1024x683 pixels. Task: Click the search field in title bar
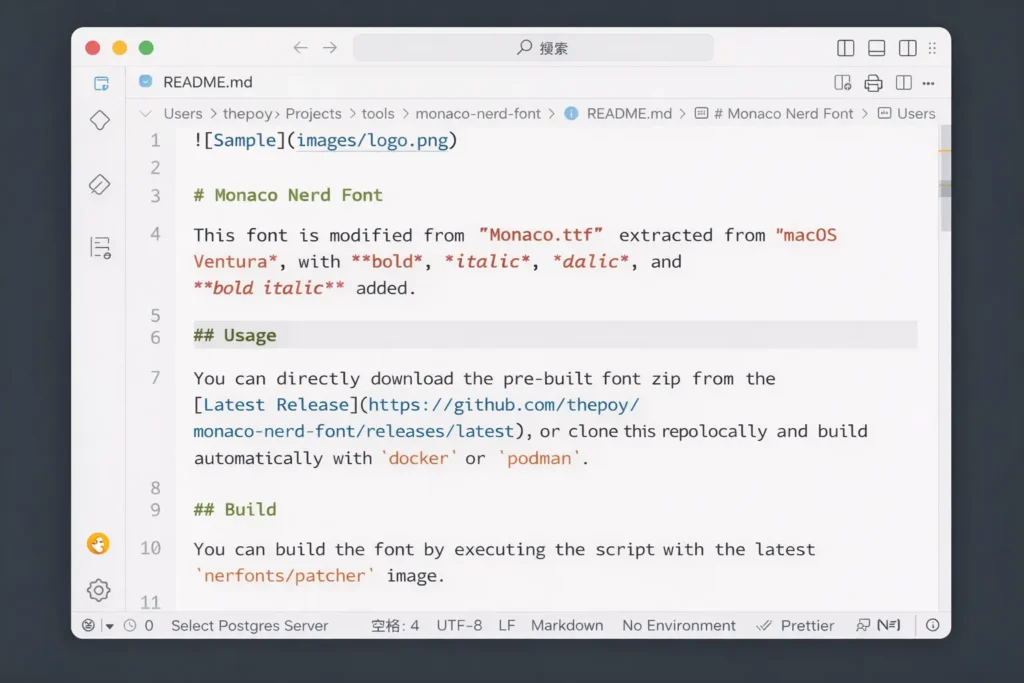point(533,48)
